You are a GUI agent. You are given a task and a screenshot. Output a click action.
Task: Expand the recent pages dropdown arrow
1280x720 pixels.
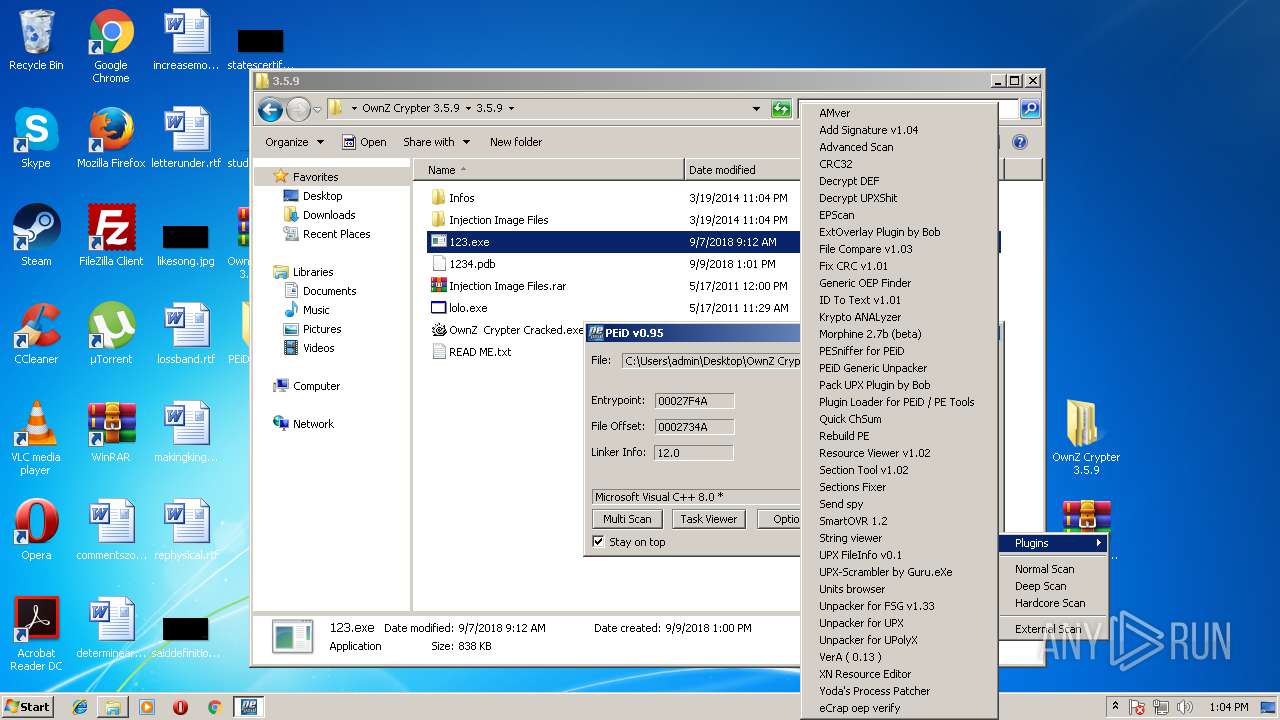point(317,109)
